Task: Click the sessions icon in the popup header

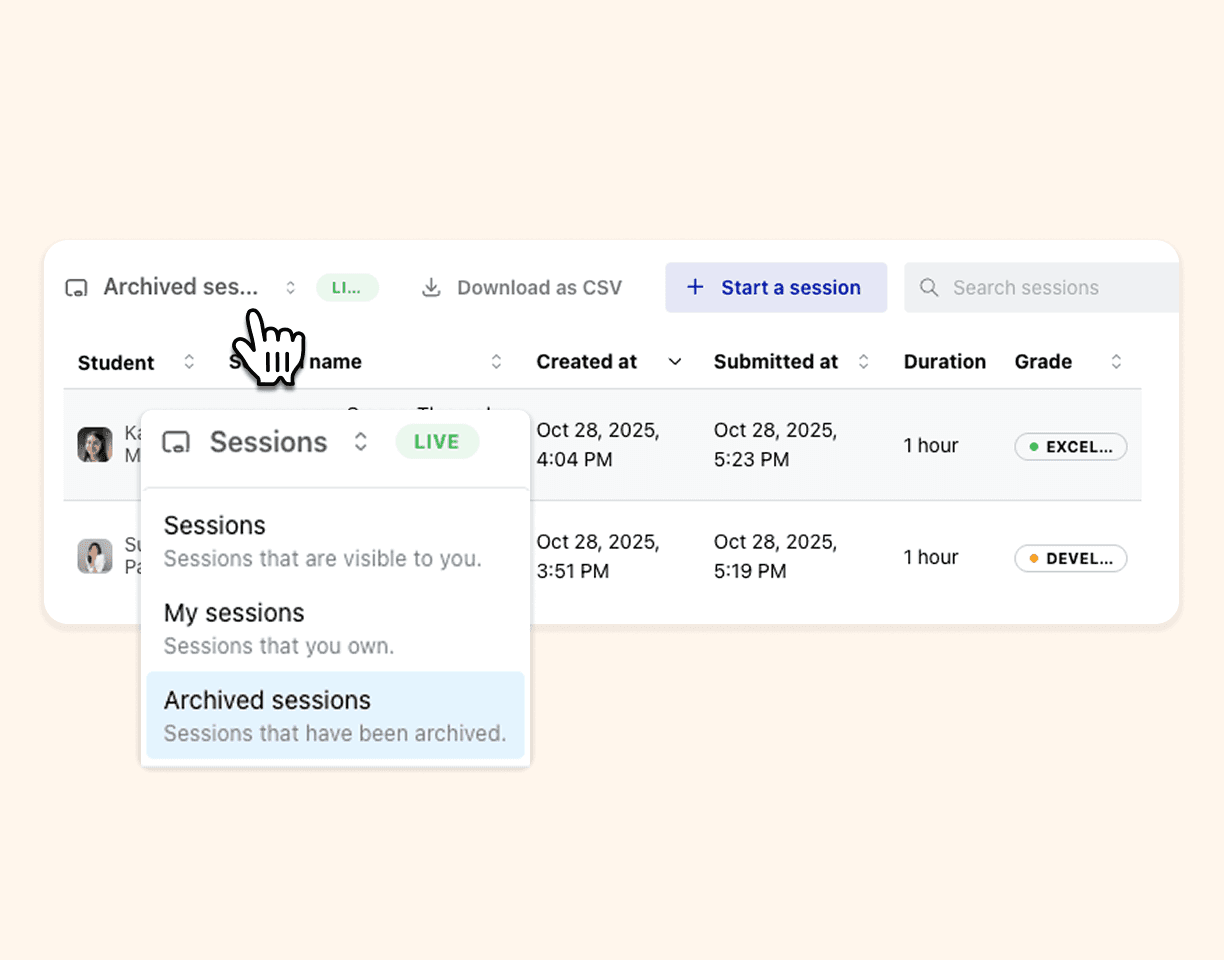Action: (x=177, y=442)
